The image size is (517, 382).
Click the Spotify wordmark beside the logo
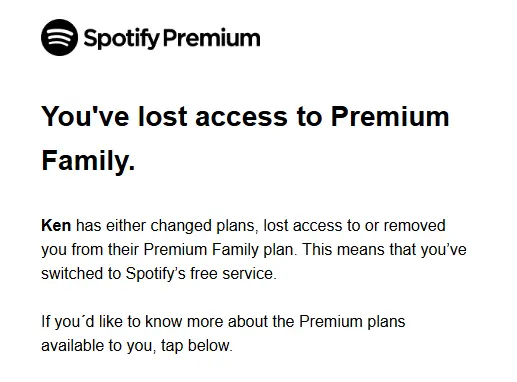[122, 39]
